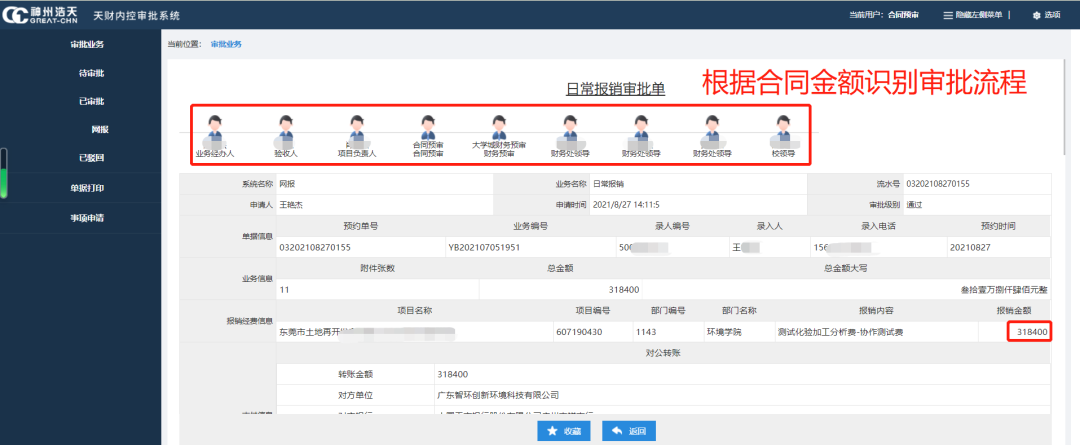This screenshot has height=445, width=1080.
Task: Expand the 已审批 sidebar group
Action: [x=91, y=101]
